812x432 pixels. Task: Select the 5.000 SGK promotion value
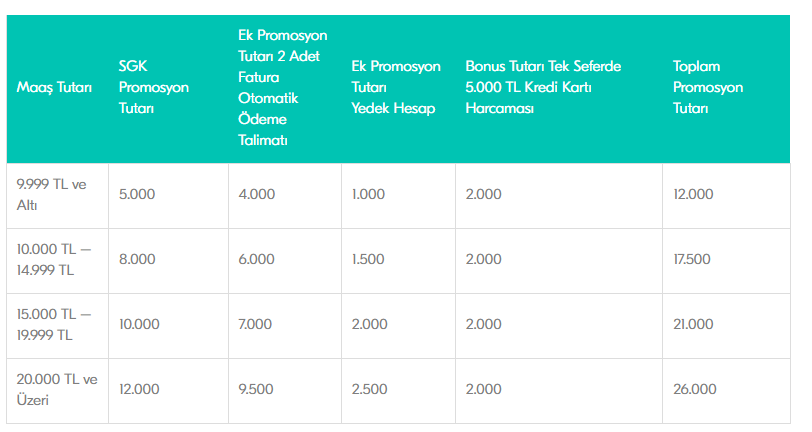click(137, 194)
